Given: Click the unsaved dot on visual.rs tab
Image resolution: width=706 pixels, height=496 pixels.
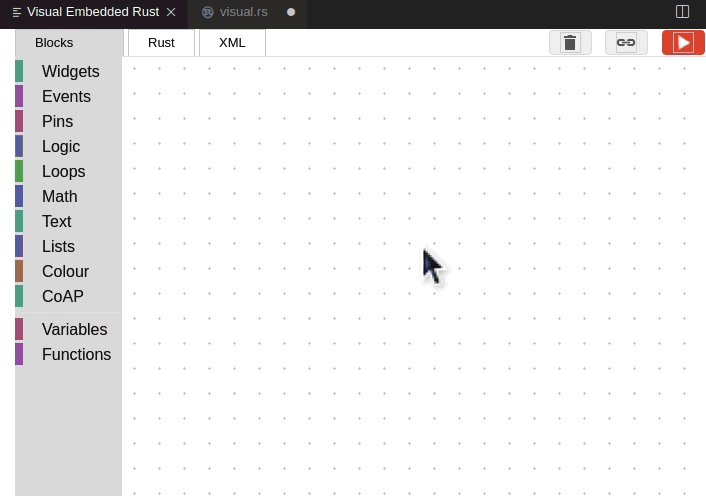Looking at the screenshot, I should pyautogui.click(x=291, y=12).
